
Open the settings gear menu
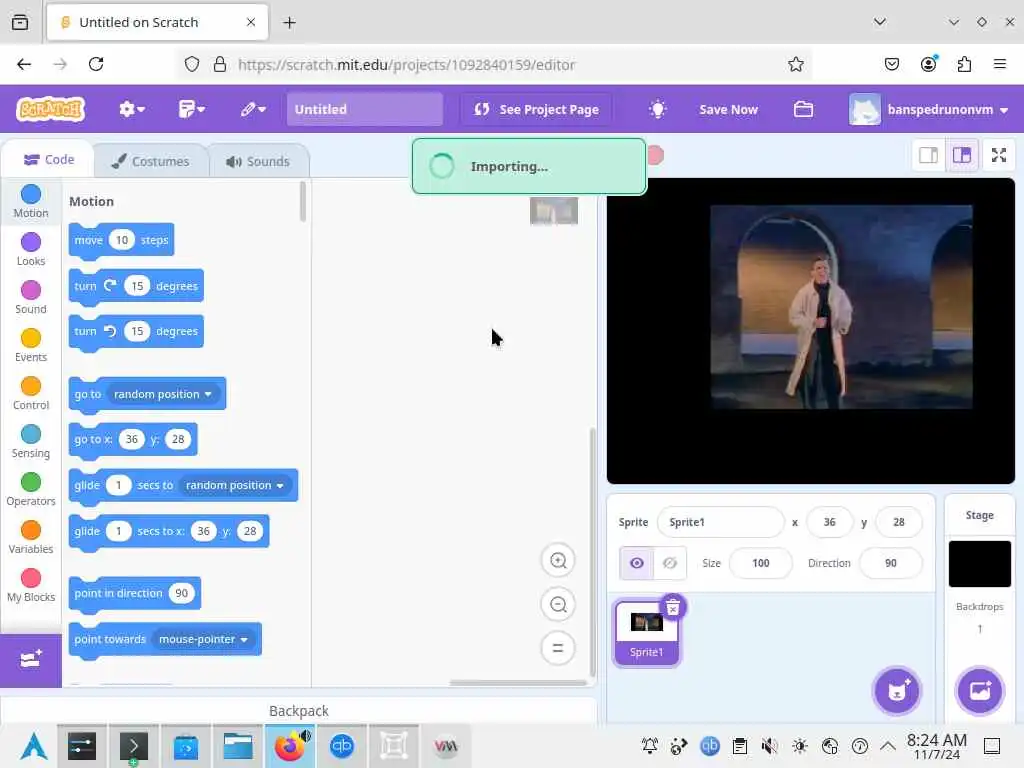pos(131,109)
